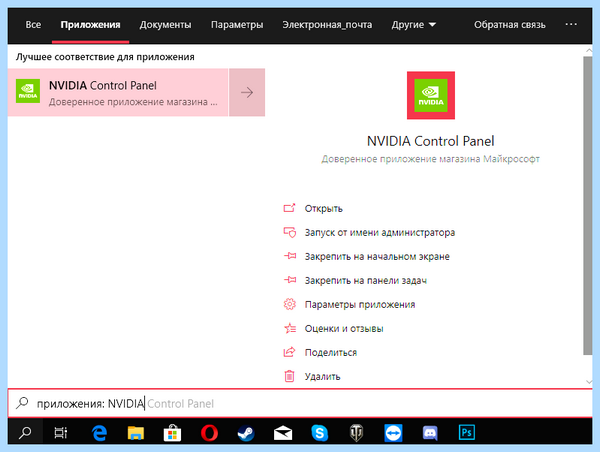Click the small NVIDIA icon in results list
Screen dimensions: 600x452
point(28,91)
